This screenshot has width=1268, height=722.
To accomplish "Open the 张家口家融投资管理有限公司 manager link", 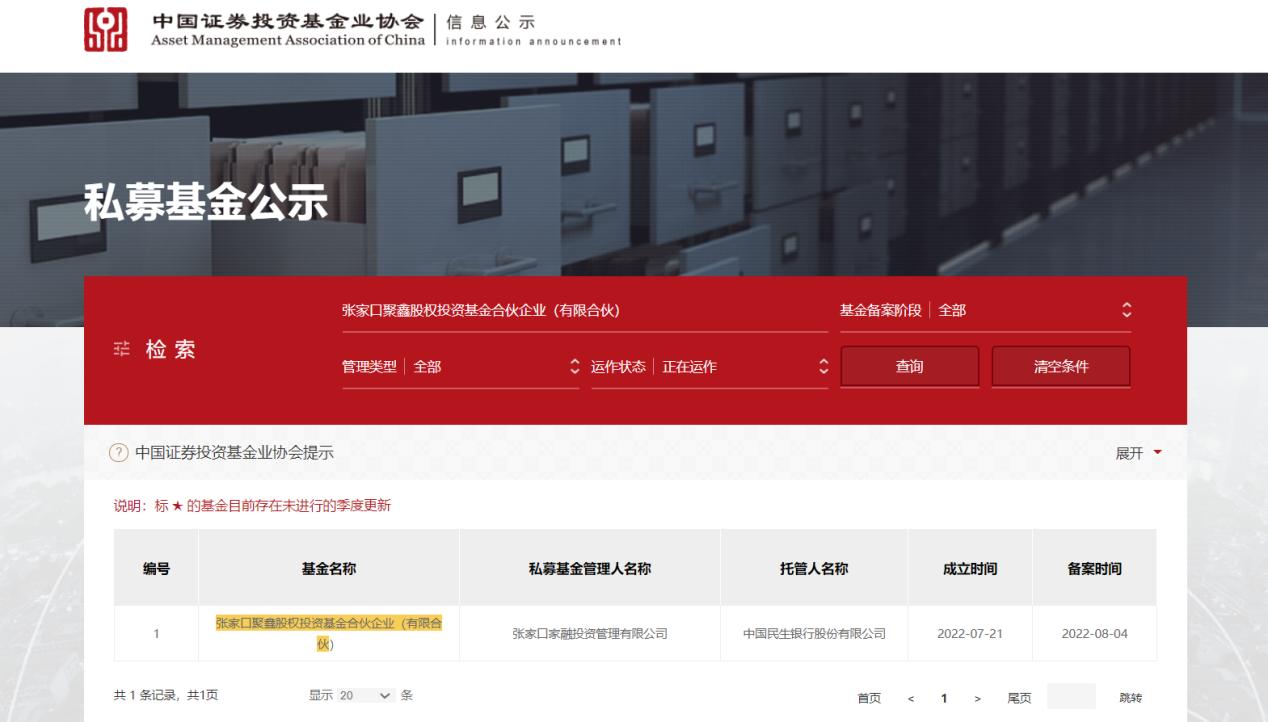I will 589,633.
